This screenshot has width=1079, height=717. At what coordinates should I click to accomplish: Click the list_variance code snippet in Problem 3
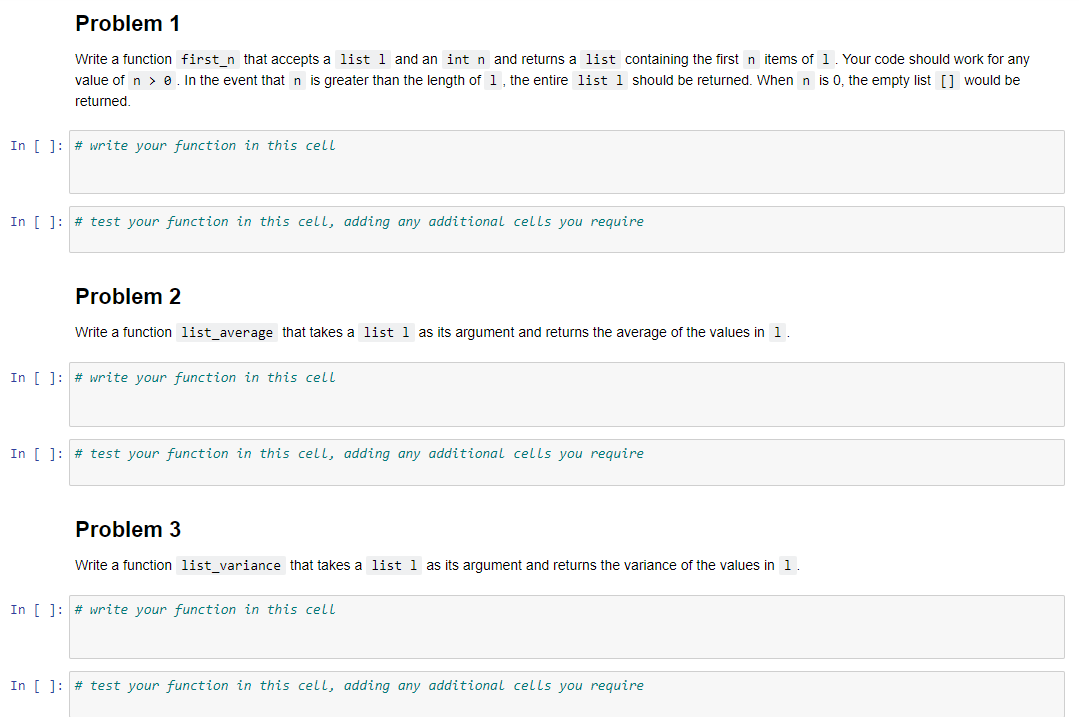(x=231, y=564)
